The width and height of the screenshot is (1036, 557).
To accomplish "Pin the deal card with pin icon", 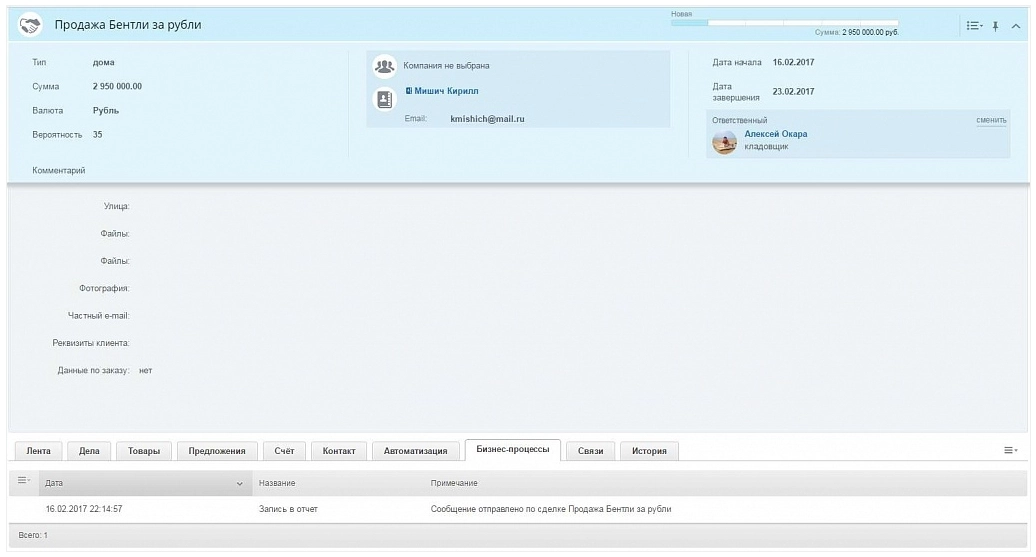I will coord(996,25).
